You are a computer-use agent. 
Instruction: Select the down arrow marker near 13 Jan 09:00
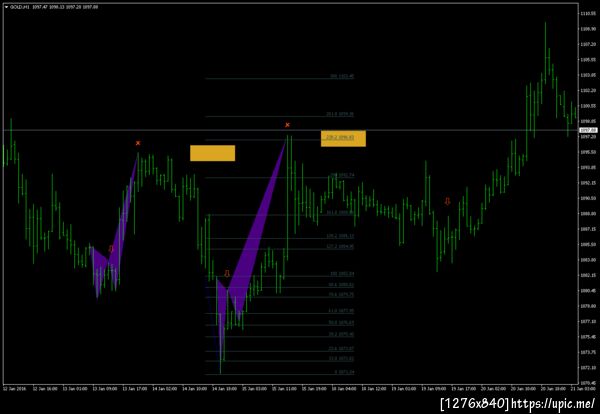111,249
